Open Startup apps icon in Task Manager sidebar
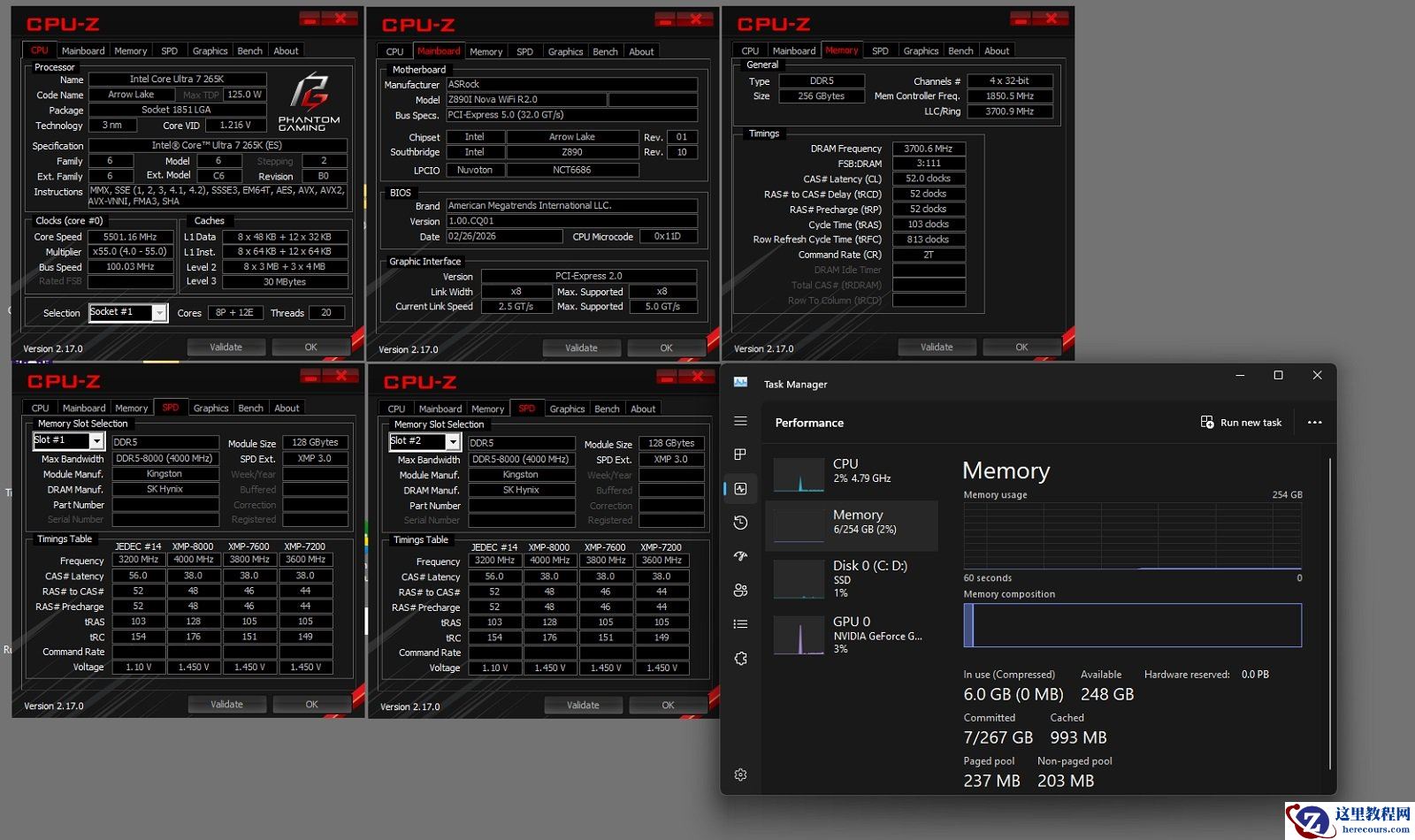Viewport: 1415px width, 840px height. (740, 556)
